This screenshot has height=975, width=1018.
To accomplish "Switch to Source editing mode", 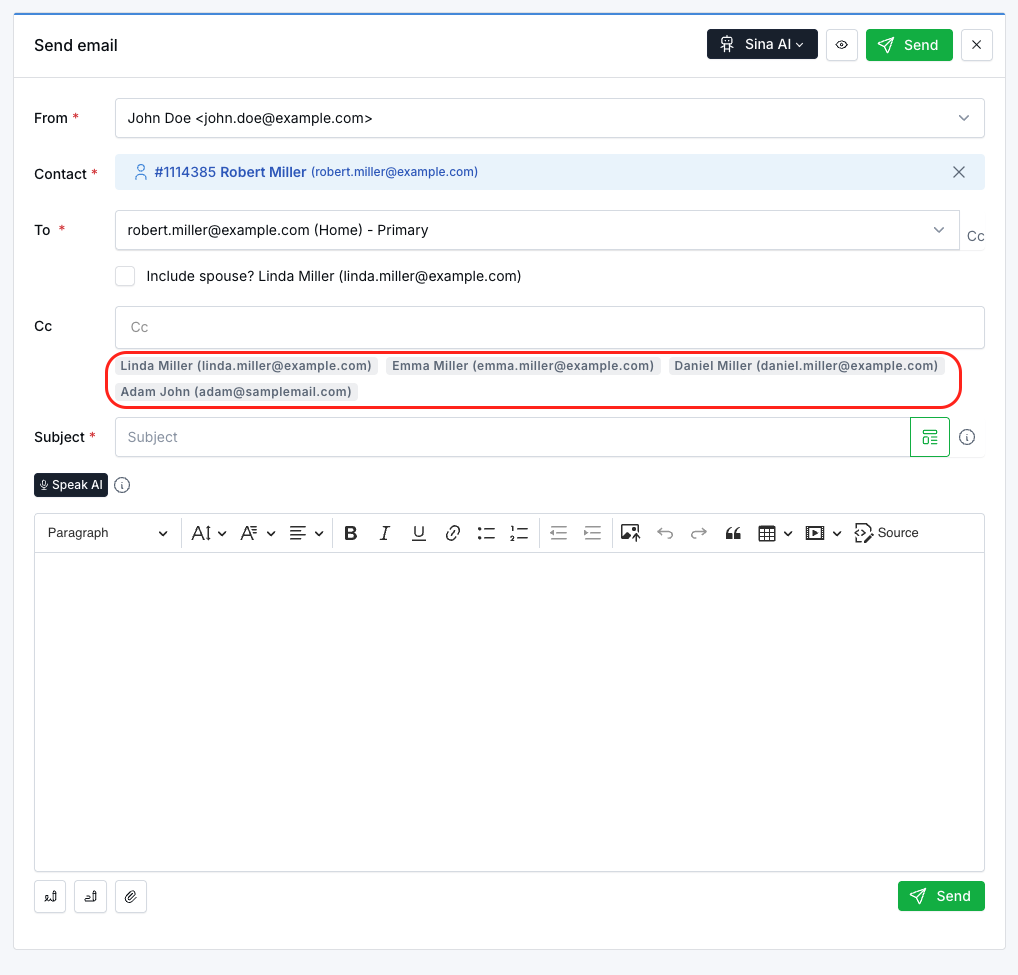I will pyautogui.click(x=886, y=533).
